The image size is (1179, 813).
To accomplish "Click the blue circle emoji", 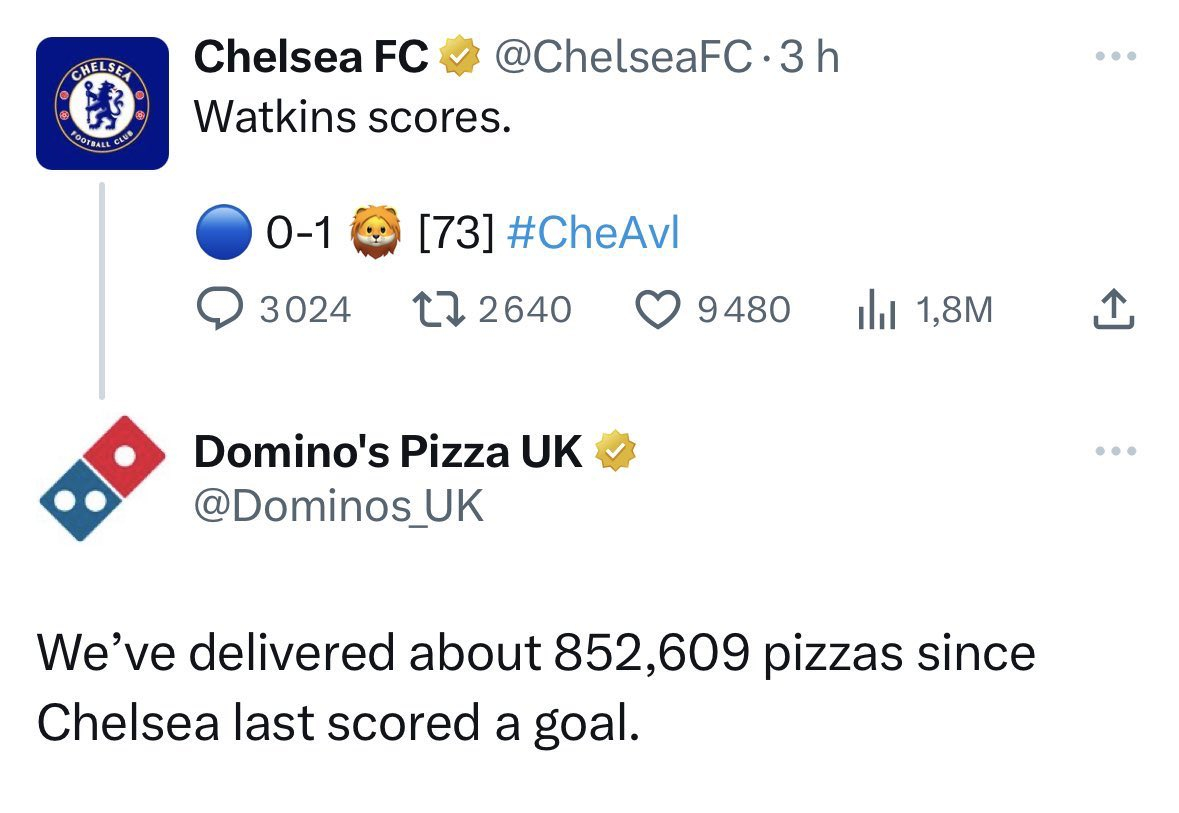I will 224,232.
